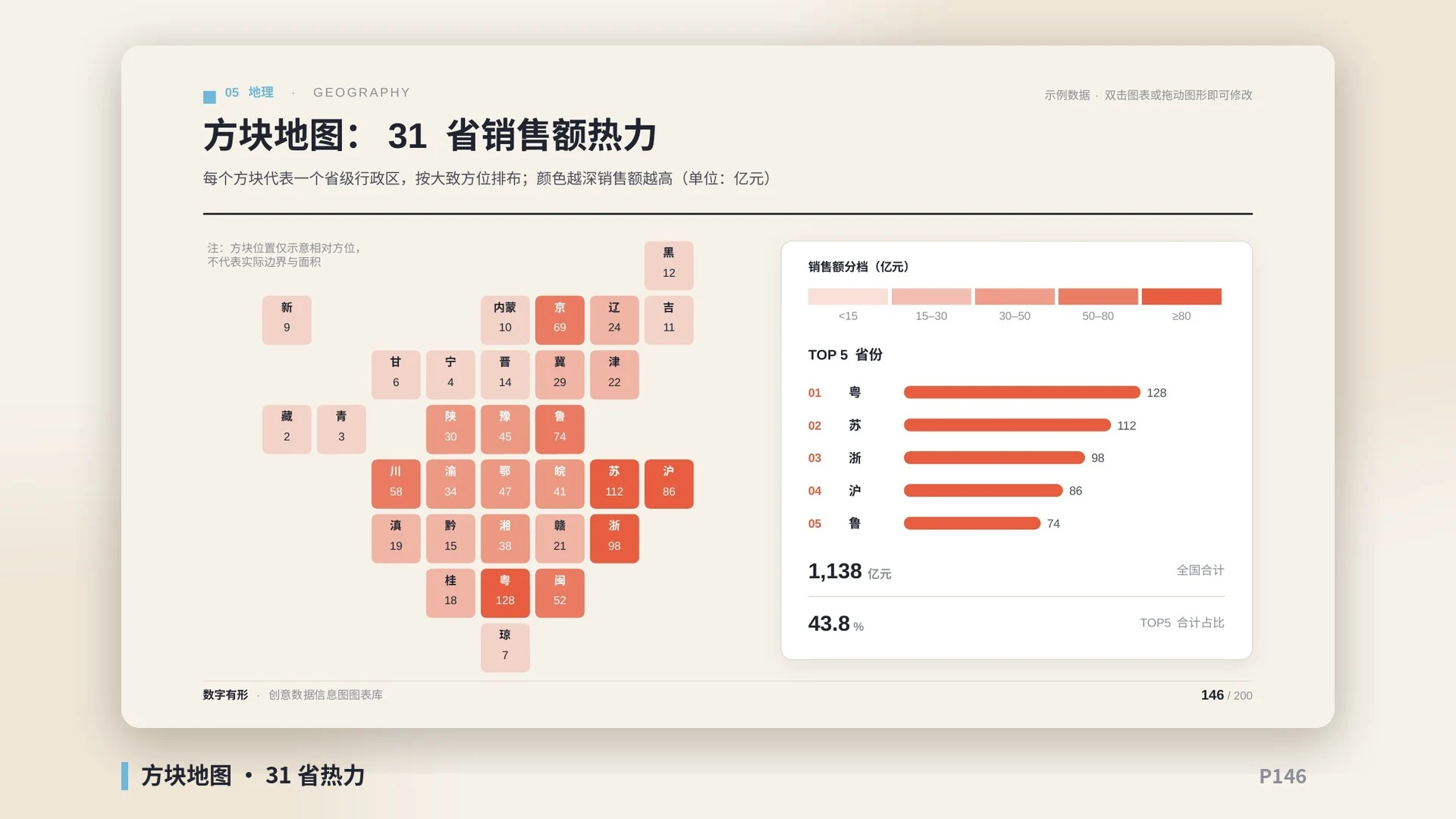The height and width of the screenshot is (819, 1456).
Task: Click the blue square beside 05 地理
Action: (x=209, y=96)
